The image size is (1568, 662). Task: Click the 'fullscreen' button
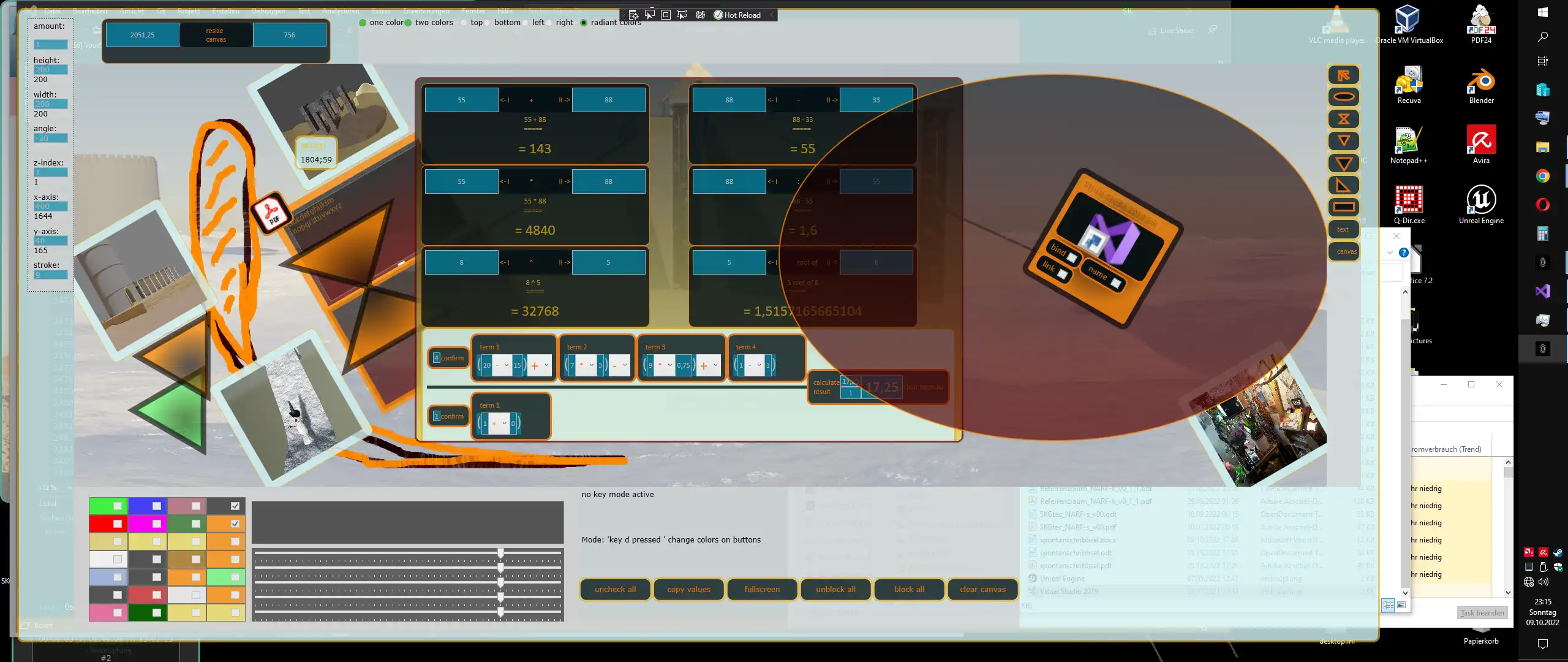click(762, 589)
